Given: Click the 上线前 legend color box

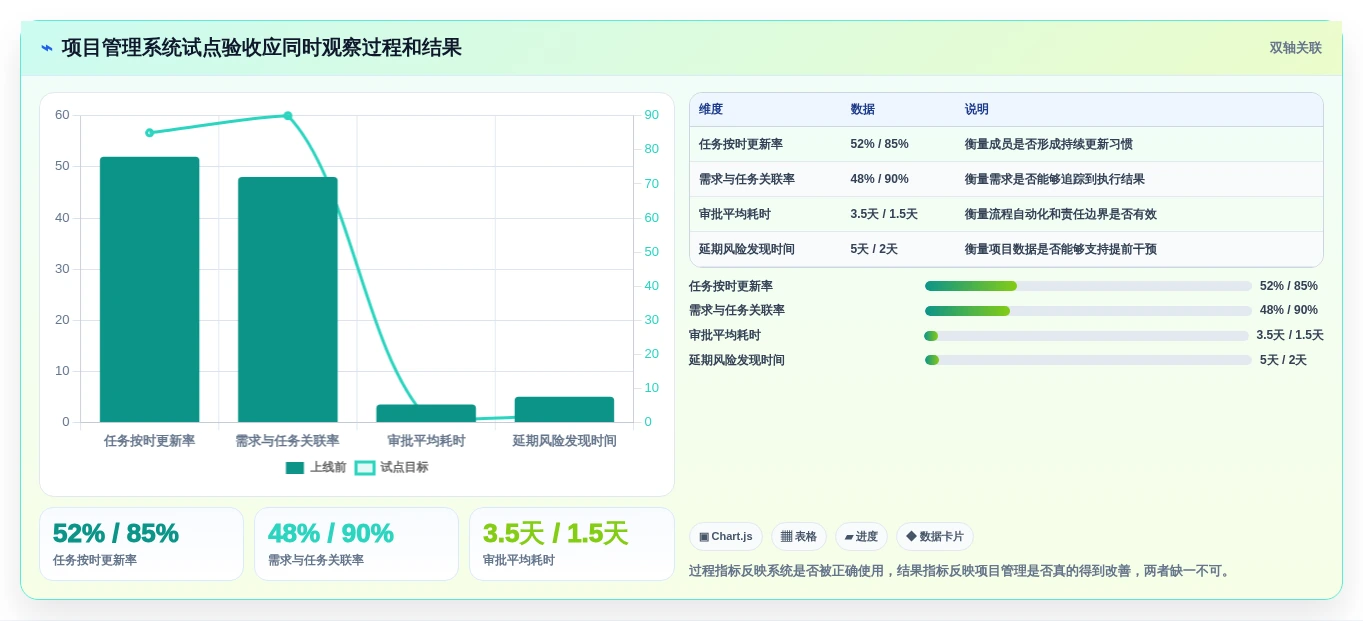Looking at the screenshot, I should (x=294, y=467).
